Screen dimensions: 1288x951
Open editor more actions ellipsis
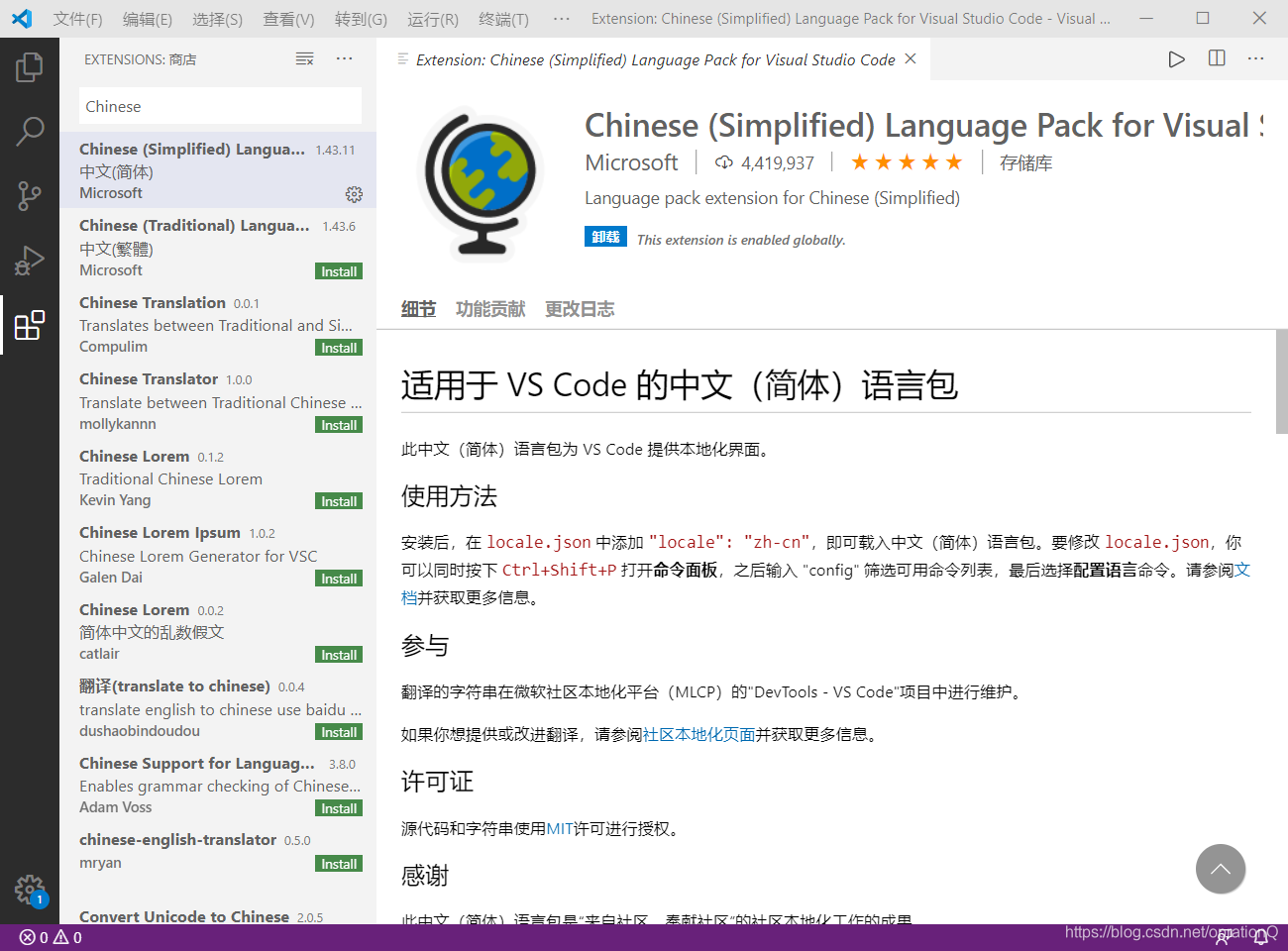[1255, 59]
